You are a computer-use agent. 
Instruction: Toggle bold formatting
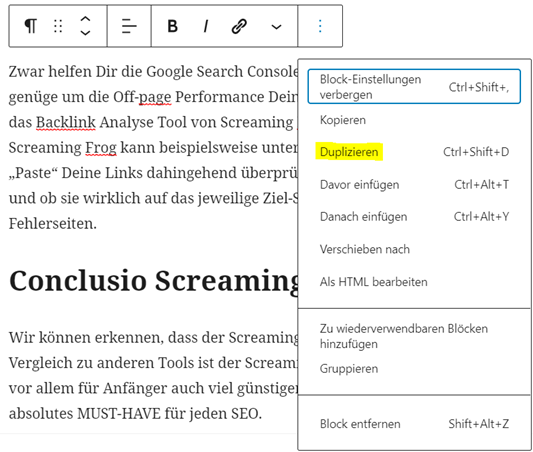coord(173,26)
